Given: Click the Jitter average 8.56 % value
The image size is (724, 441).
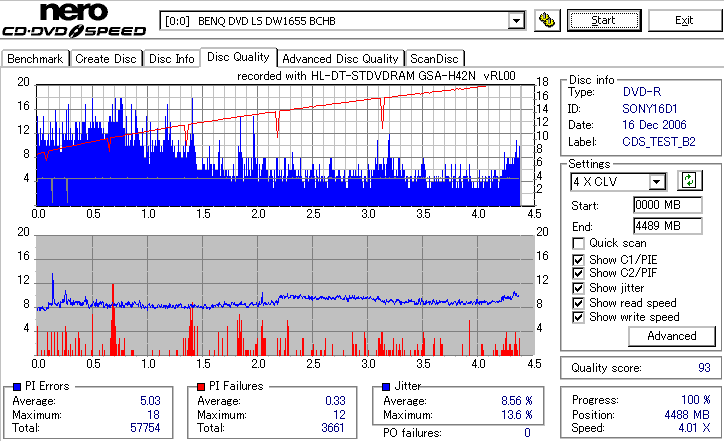Looking at the screenshot, I should tap(517, 401).
